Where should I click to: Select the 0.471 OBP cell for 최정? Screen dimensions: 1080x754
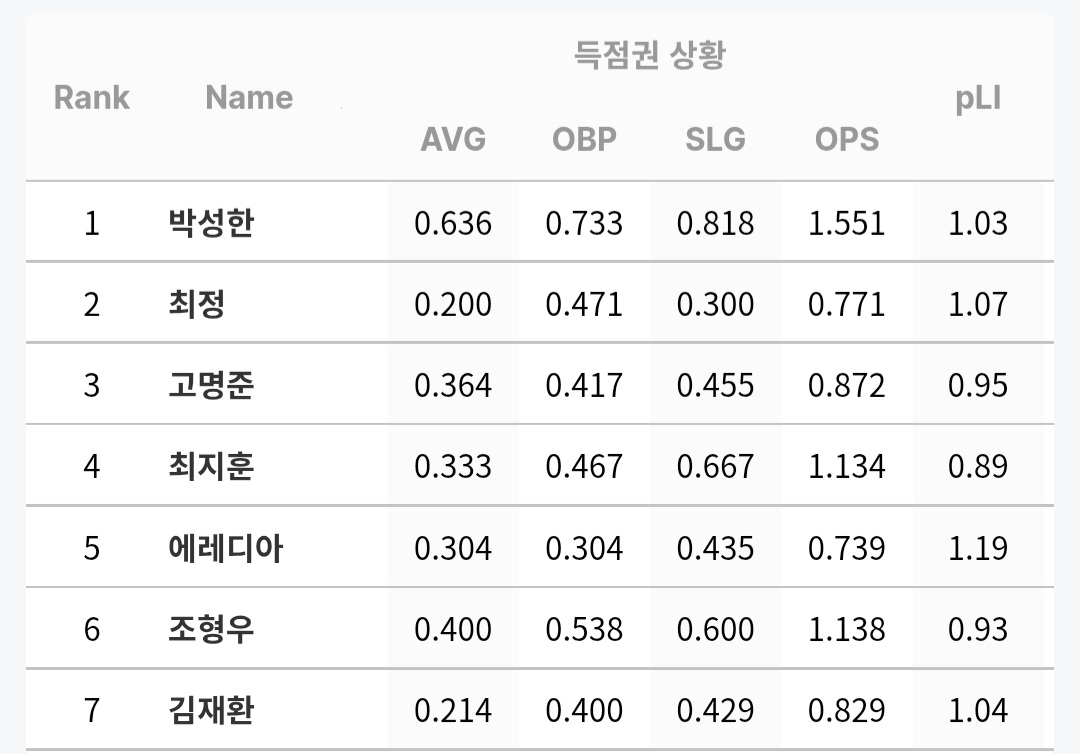pos(584,304)
